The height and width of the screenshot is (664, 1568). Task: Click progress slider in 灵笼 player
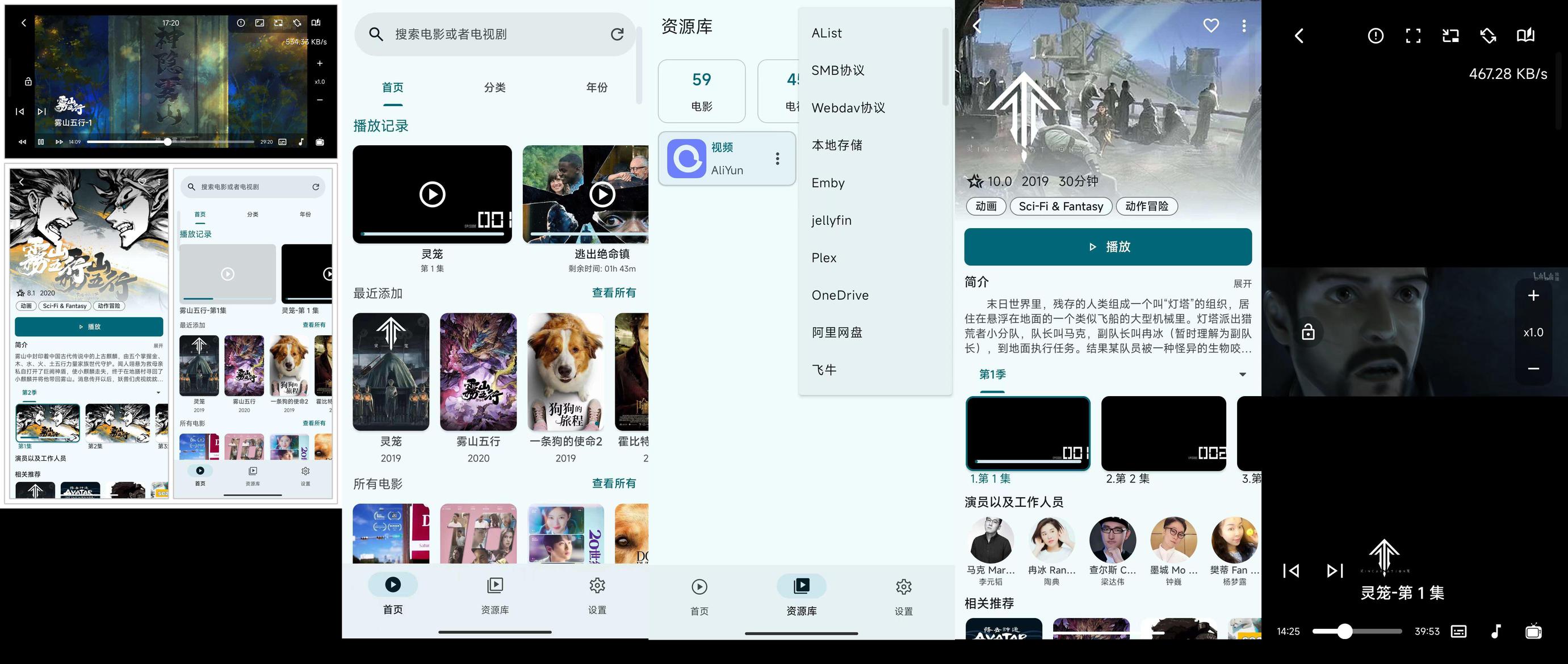(1357, 632)
